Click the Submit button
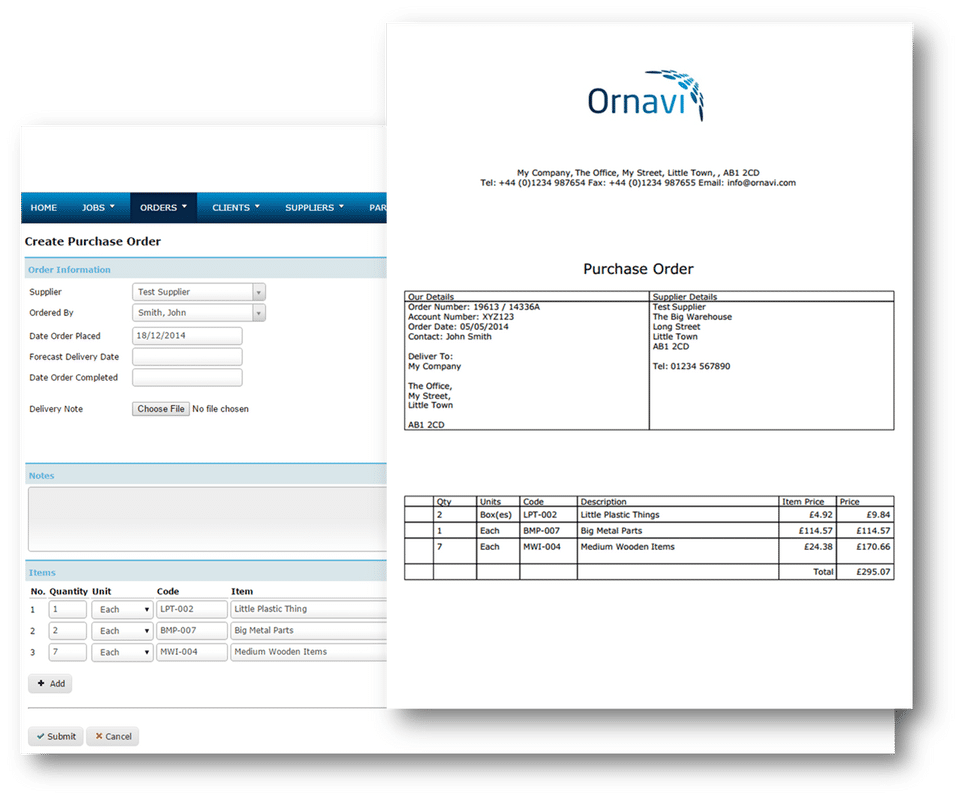The height and width of the screenshot is (797, 960). click(56, 736)
